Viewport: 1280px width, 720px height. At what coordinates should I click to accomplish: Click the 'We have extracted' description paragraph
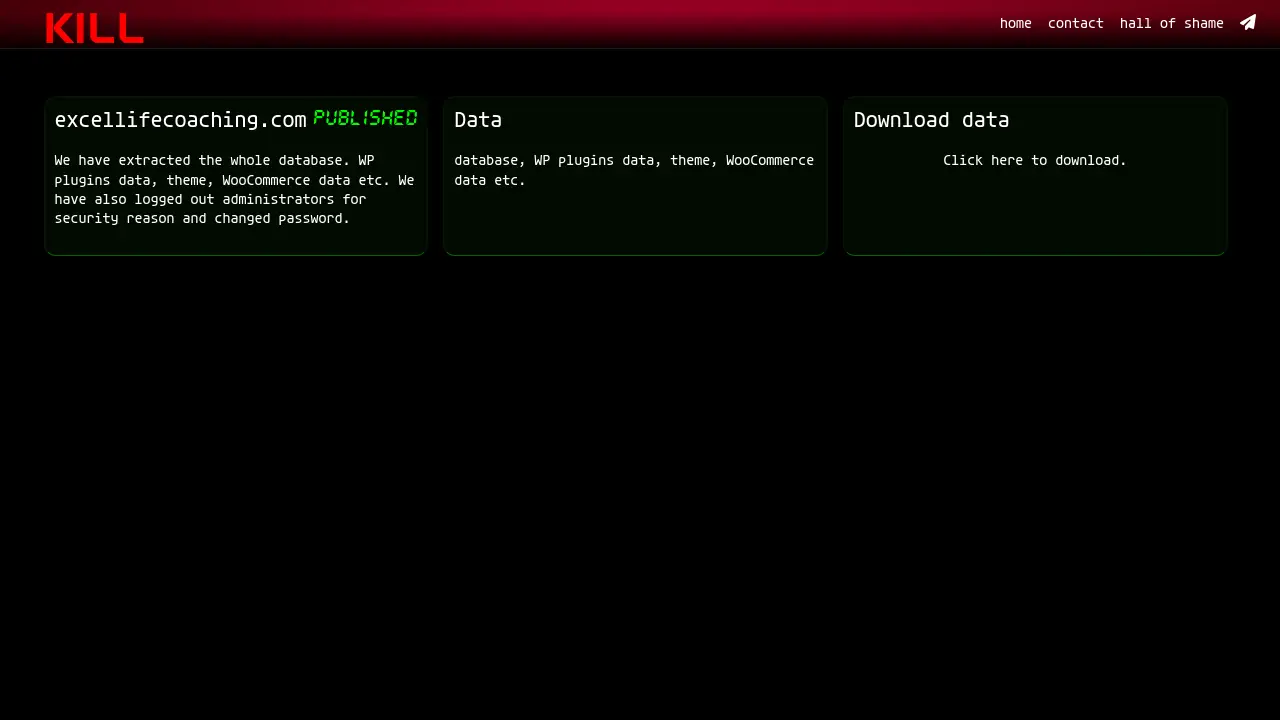tap(234, 189)
